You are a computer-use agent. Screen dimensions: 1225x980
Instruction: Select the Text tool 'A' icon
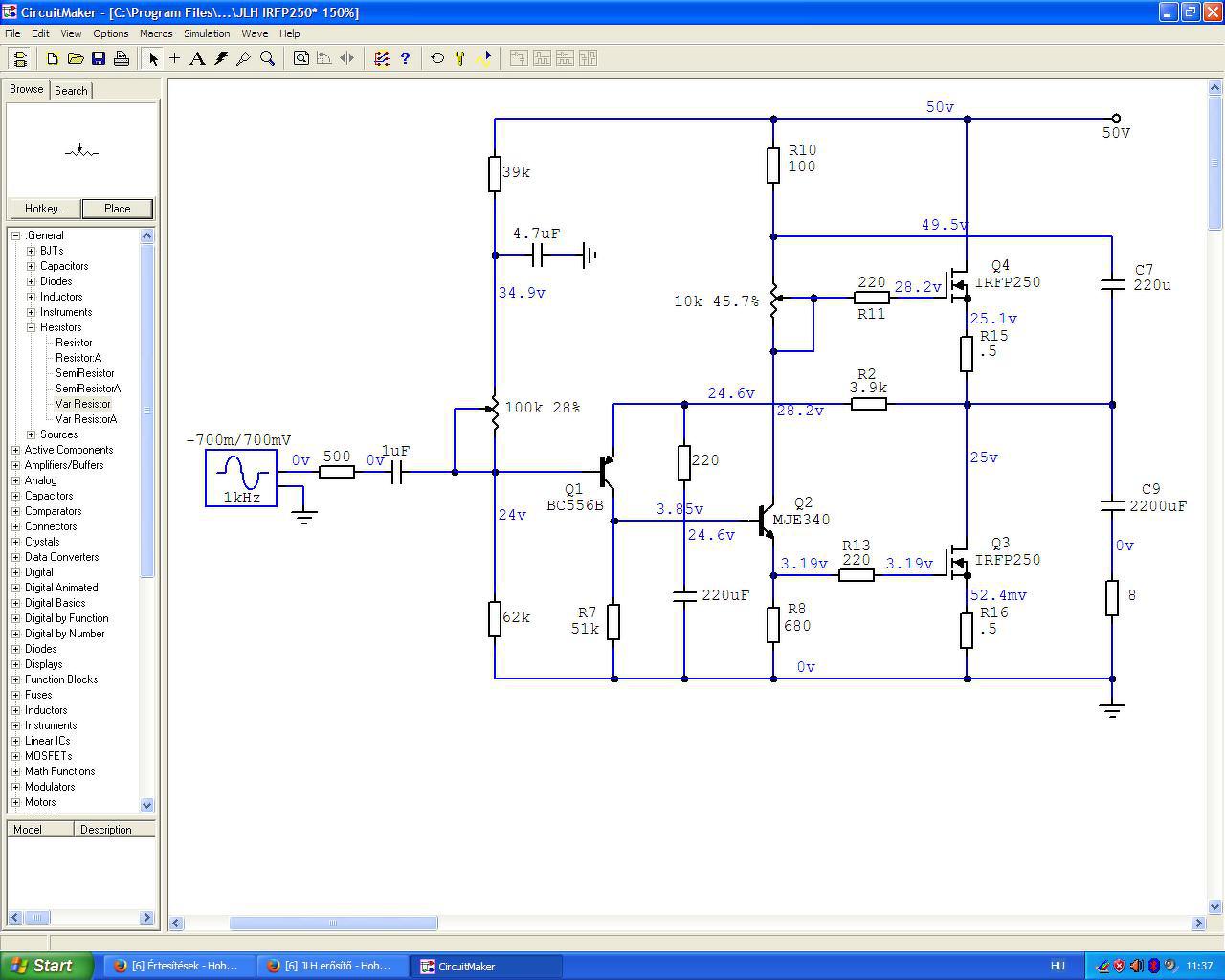coord(197,58)
